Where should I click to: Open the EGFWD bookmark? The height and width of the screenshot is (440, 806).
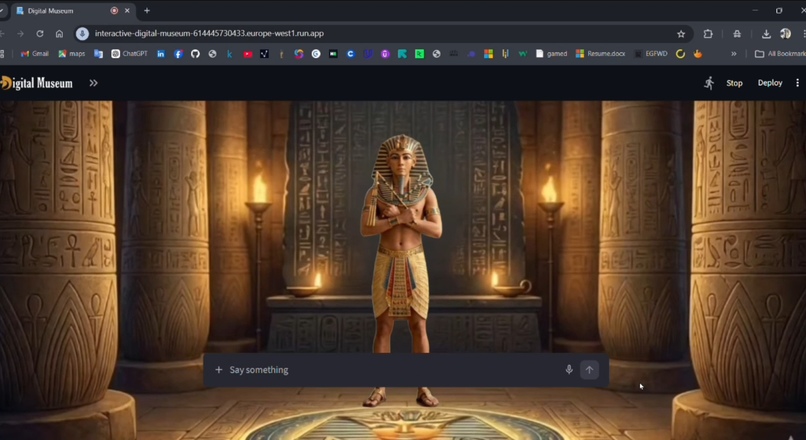651,53
